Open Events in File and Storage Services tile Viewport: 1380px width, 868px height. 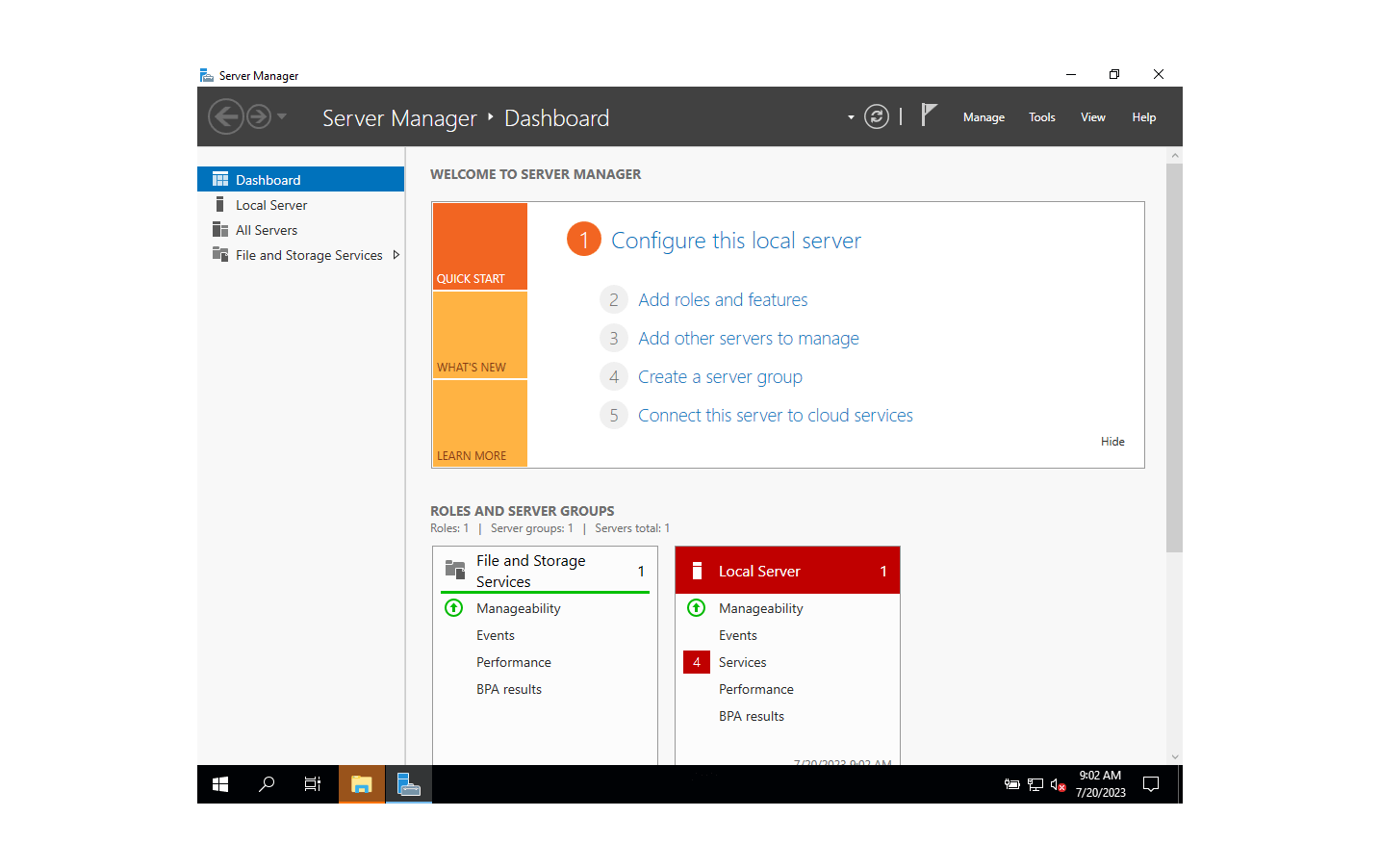click(496, 635)
